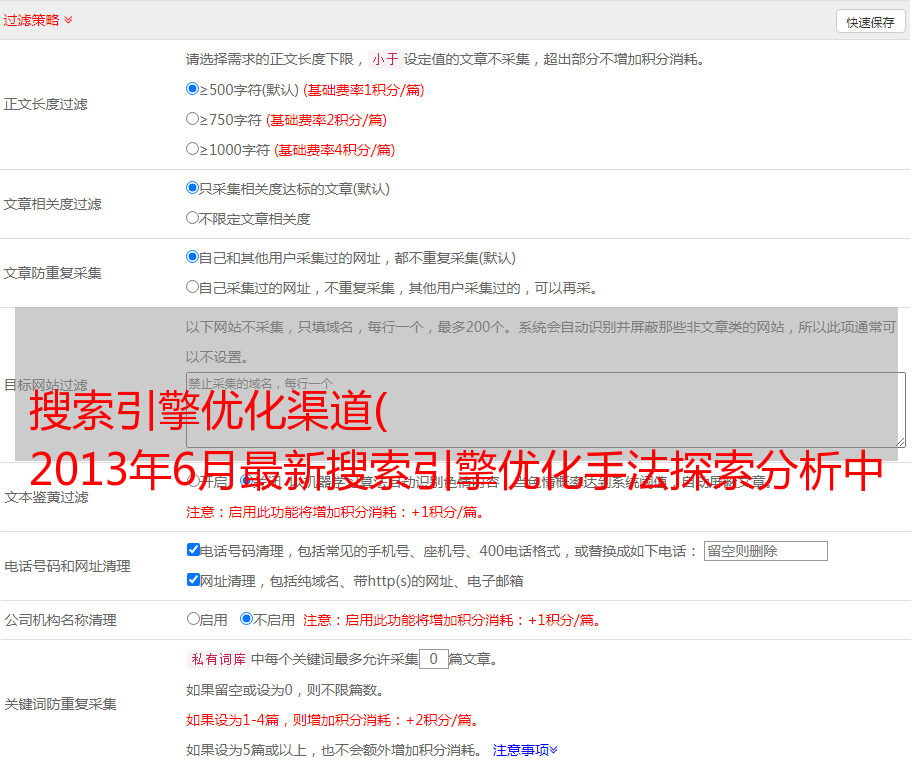Click the 快速保存 button
Viewport: 912px width, 768px height.
point(870,22)
